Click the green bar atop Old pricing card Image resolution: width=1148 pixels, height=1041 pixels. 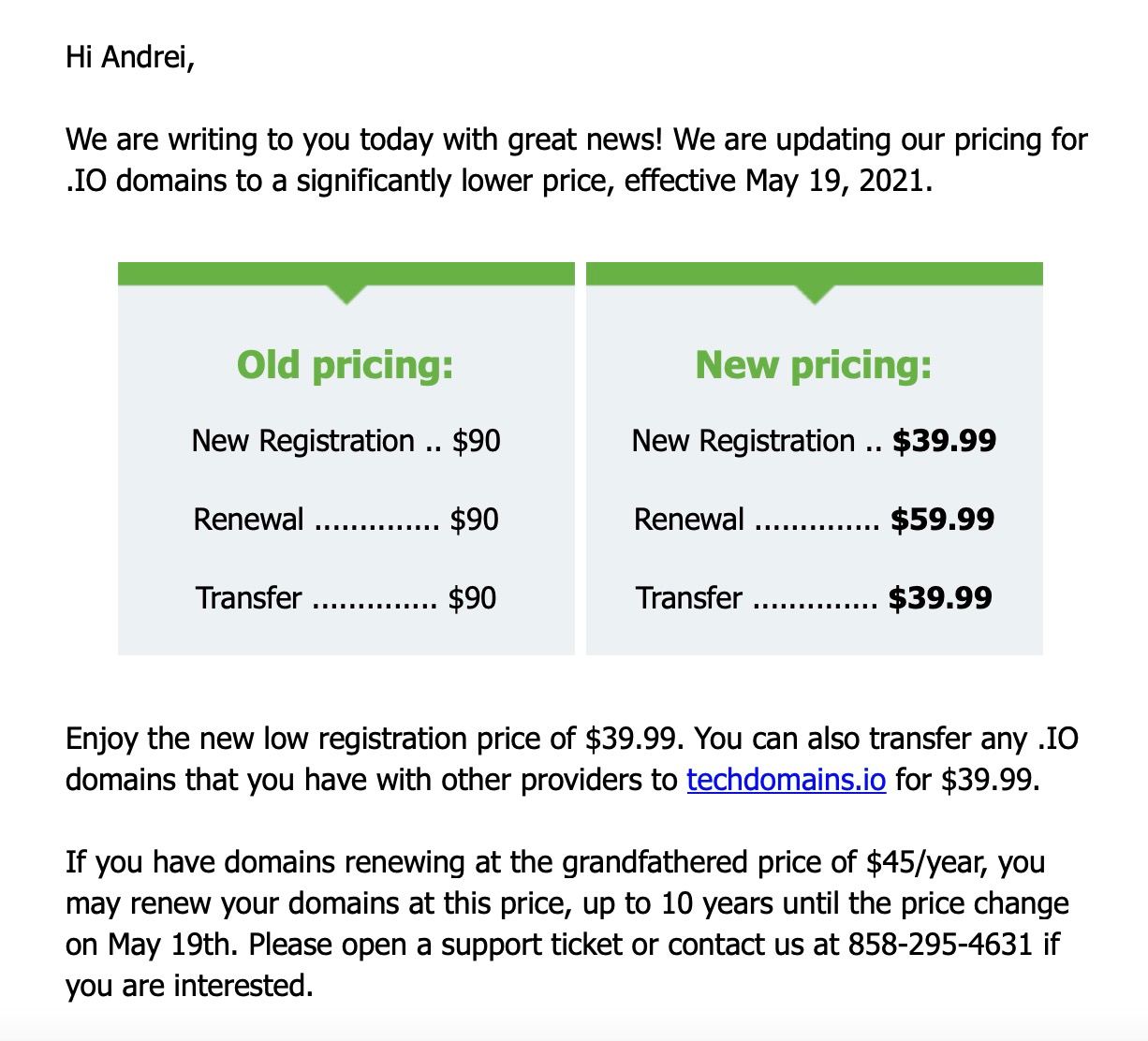click(346, 273)
